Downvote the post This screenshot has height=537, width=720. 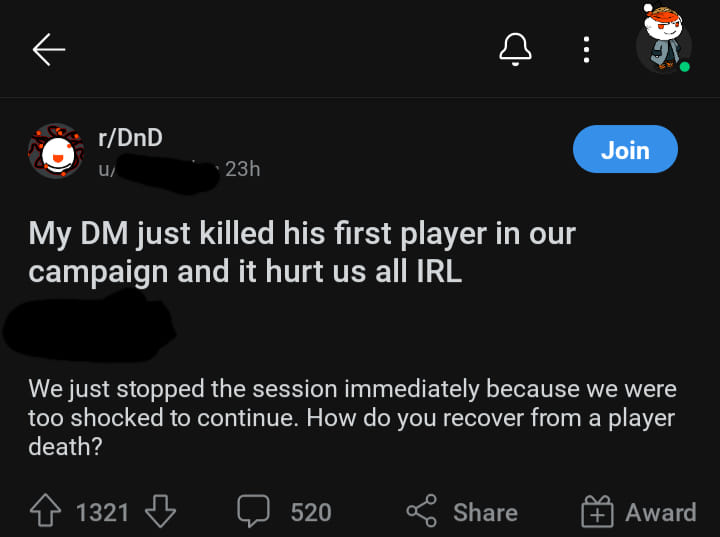coord(160,512)
